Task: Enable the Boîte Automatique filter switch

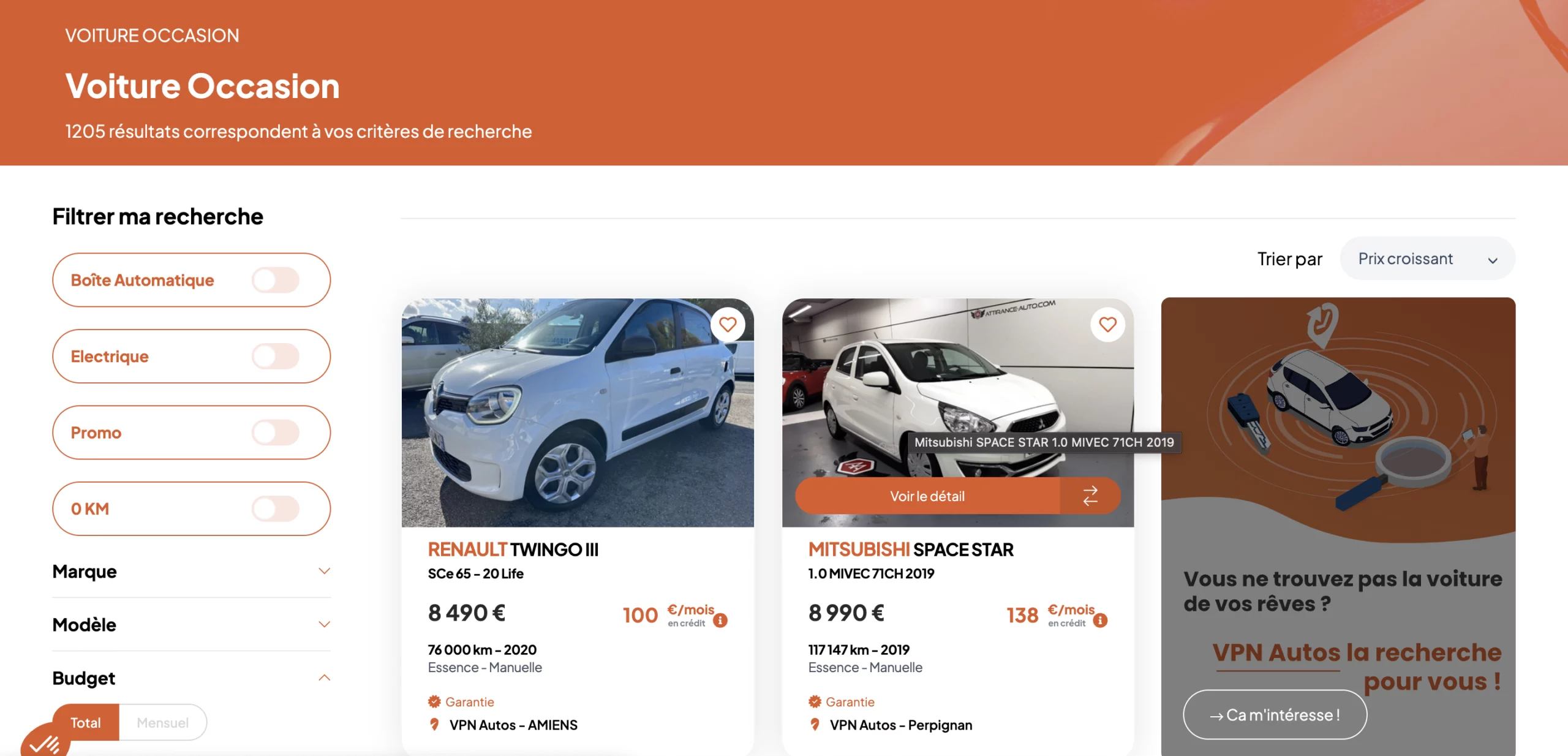Action: tap(276, 280)
